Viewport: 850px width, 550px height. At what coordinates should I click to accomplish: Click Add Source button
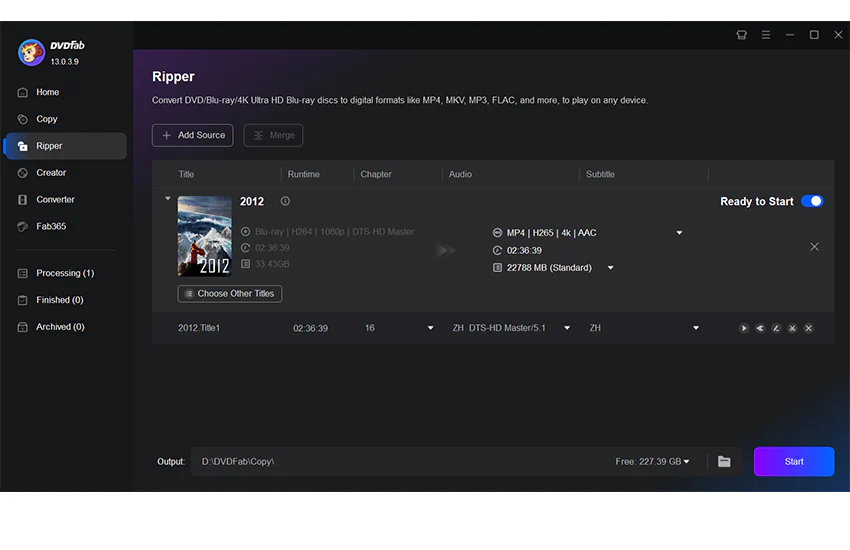192,135
